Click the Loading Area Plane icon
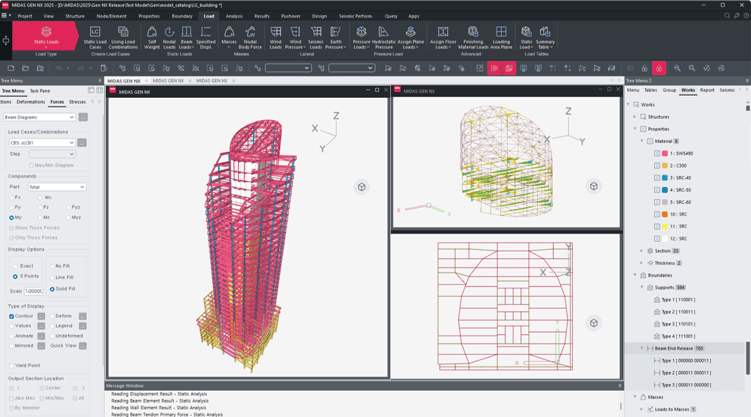 (501, 37)
